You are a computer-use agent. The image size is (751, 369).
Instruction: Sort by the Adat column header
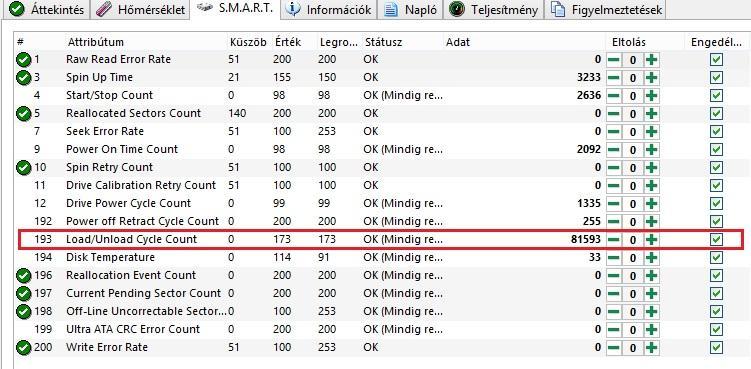point(458,42)
